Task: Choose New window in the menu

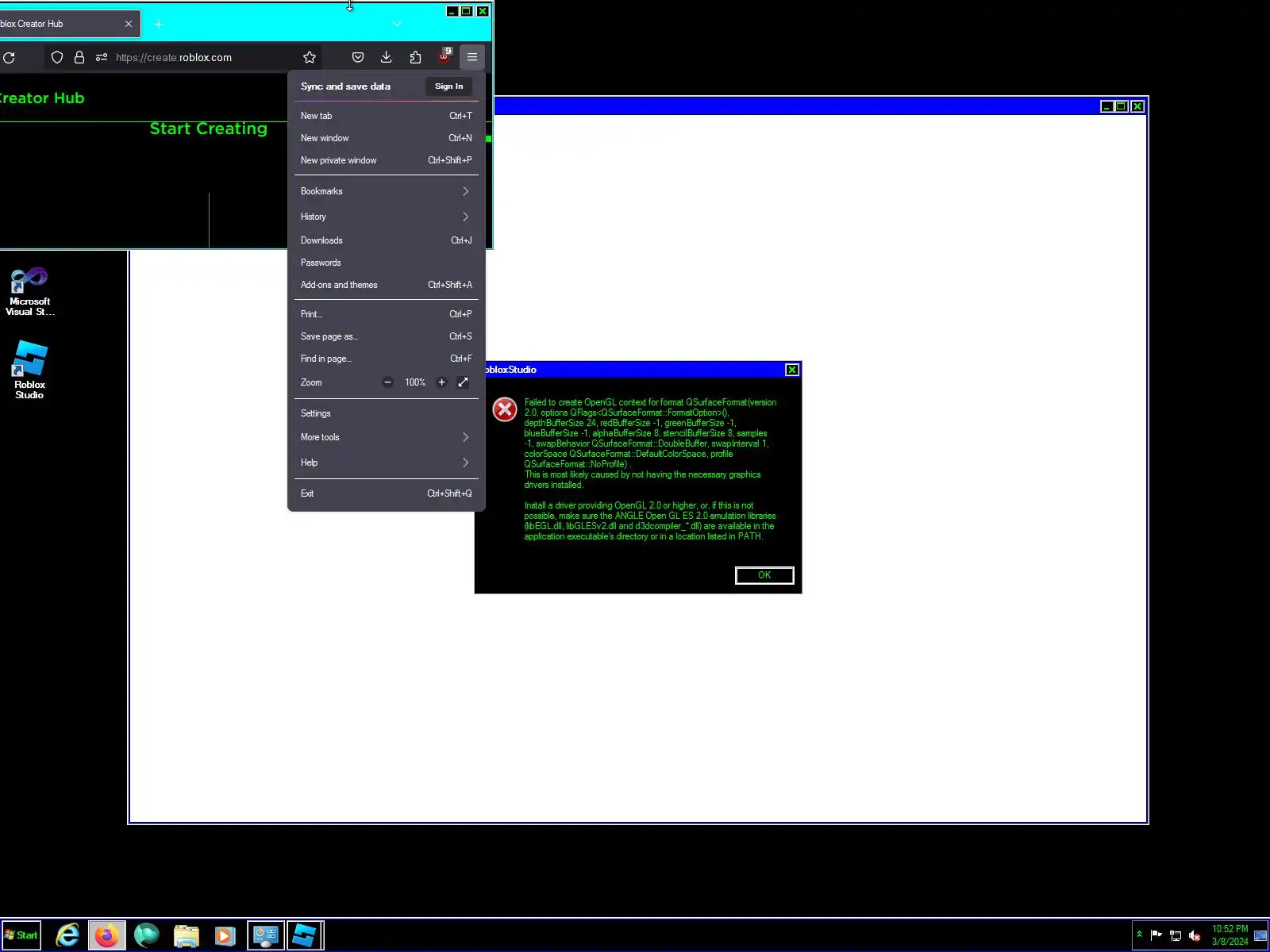Action: pyautogui.click(x=387, y=138)
